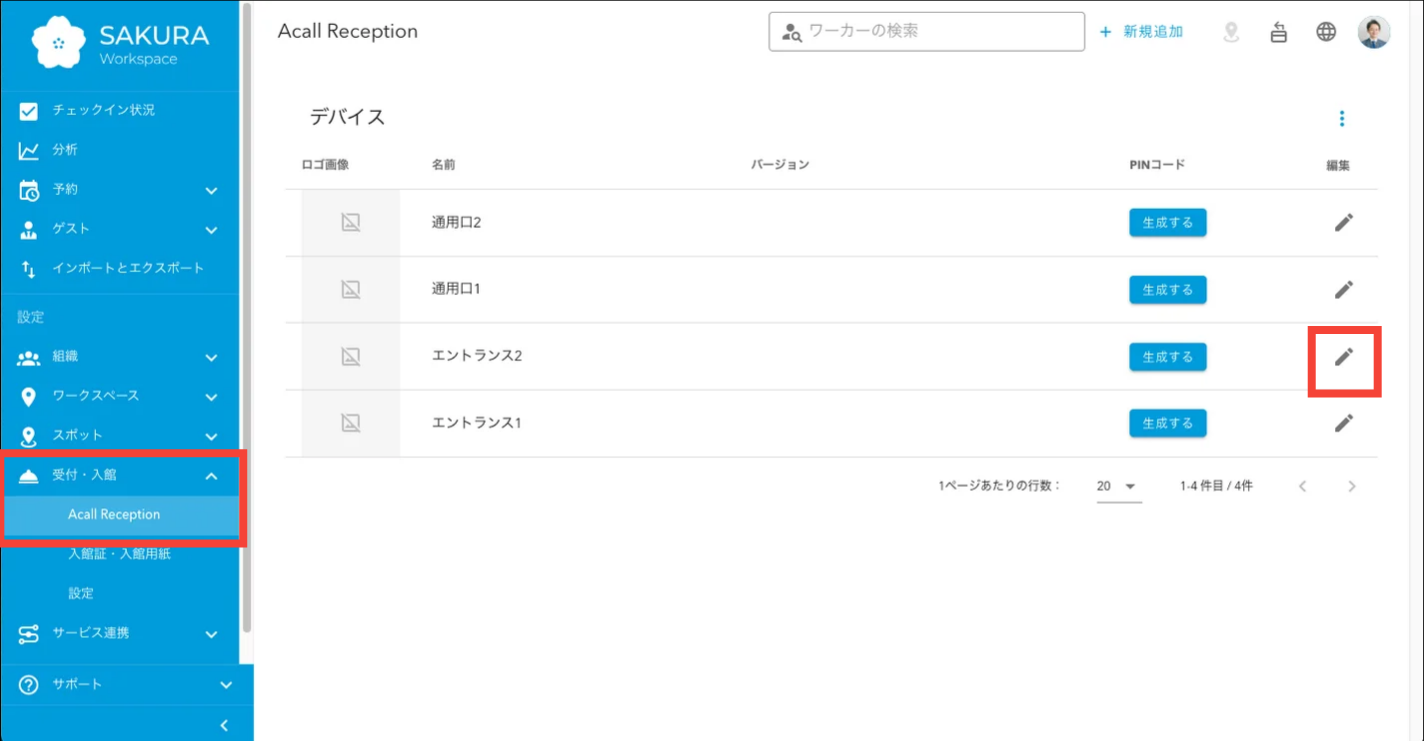Click the device name エントランス1
The image size is (1424, 741).
click(x=477, y=423)
